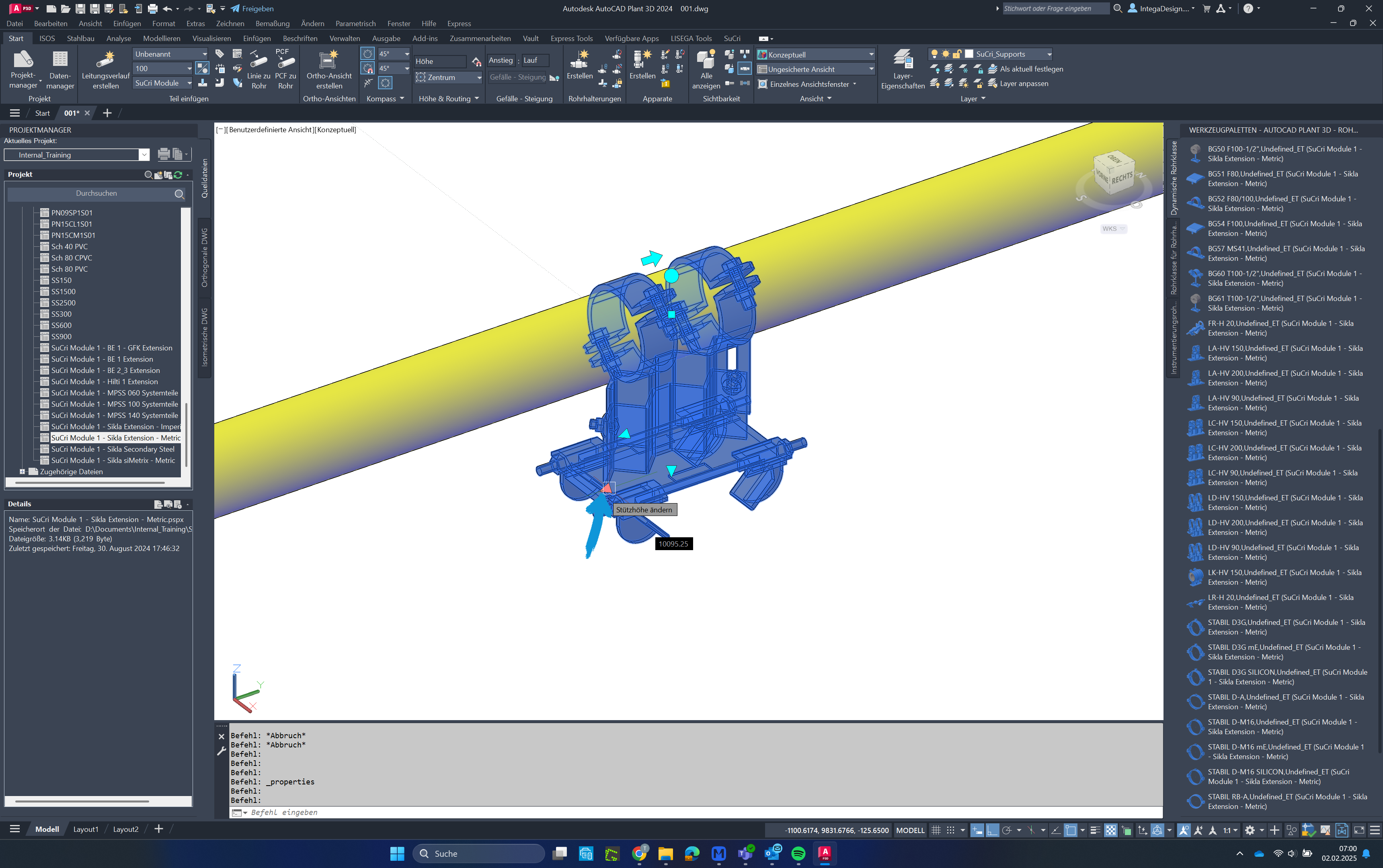Click the status bar customization hamburger icon
Viewport: 1383px width, 868px height.
coord(1375,830)
